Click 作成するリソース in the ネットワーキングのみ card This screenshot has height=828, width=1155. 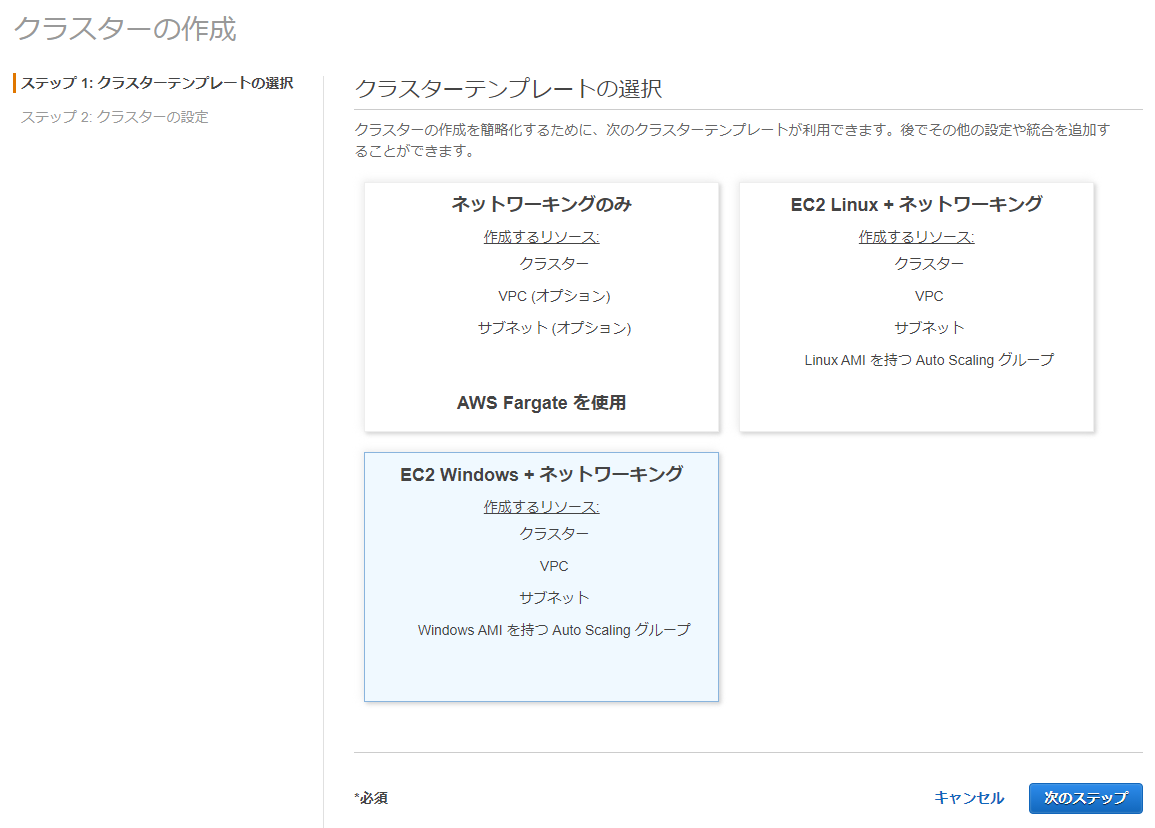[x=541, y=237]
